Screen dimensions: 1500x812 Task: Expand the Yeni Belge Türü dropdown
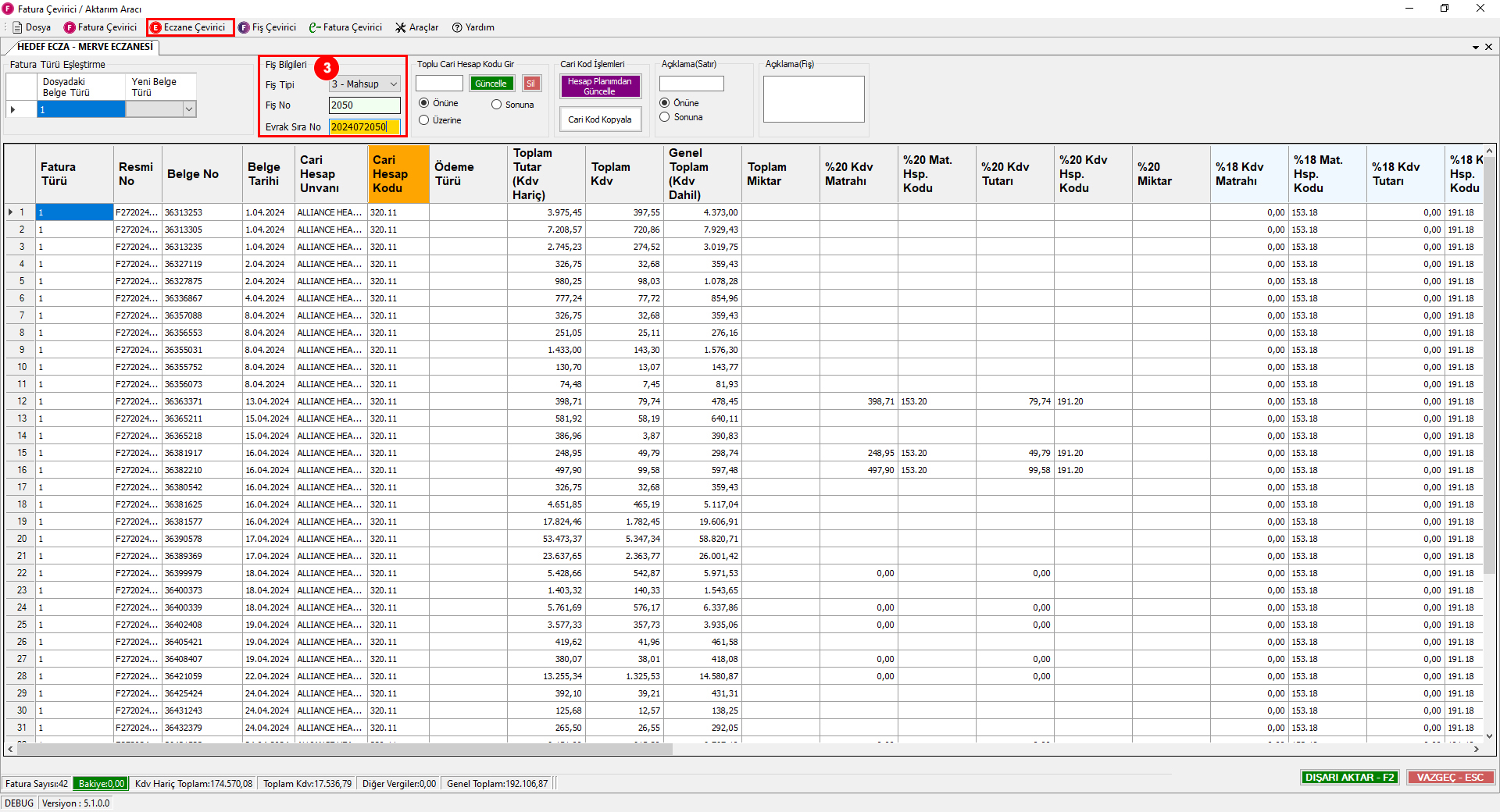(188, 110)
